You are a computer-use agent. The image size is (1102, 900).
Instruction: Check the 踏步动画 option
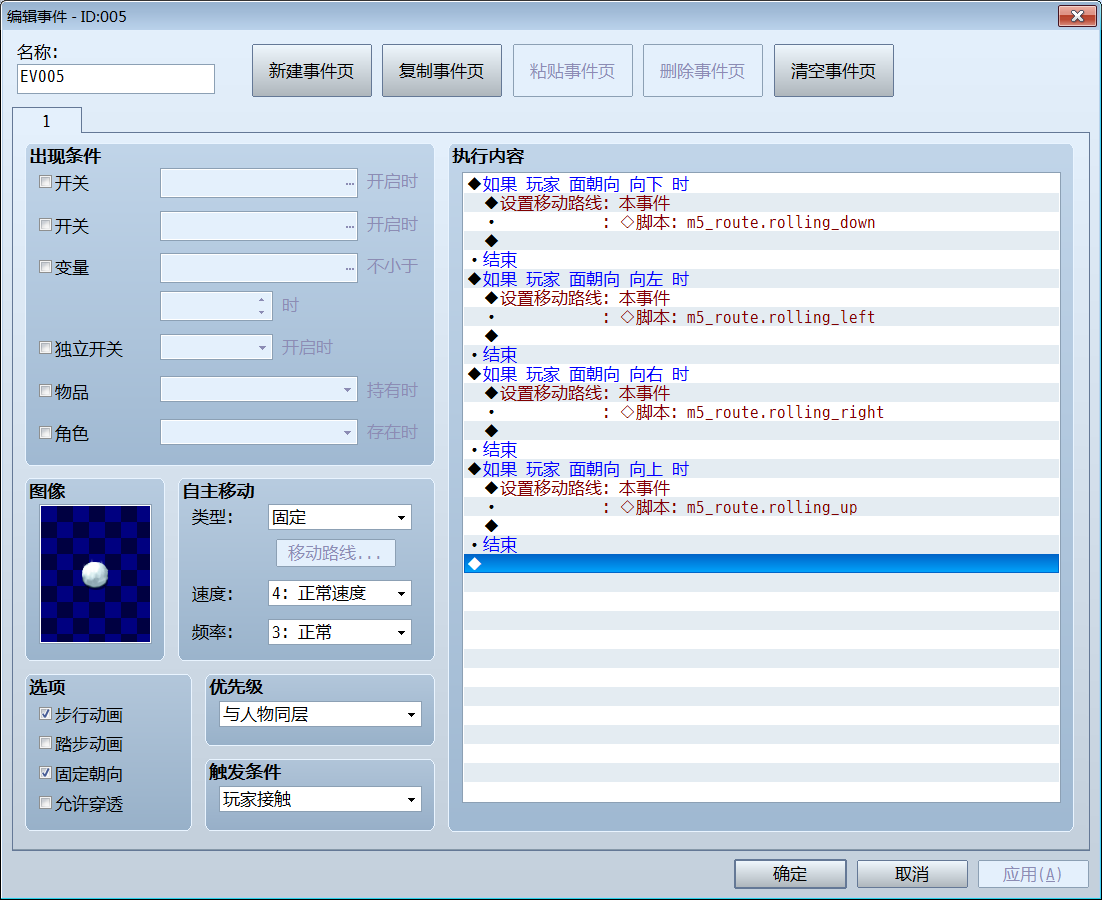46,743
